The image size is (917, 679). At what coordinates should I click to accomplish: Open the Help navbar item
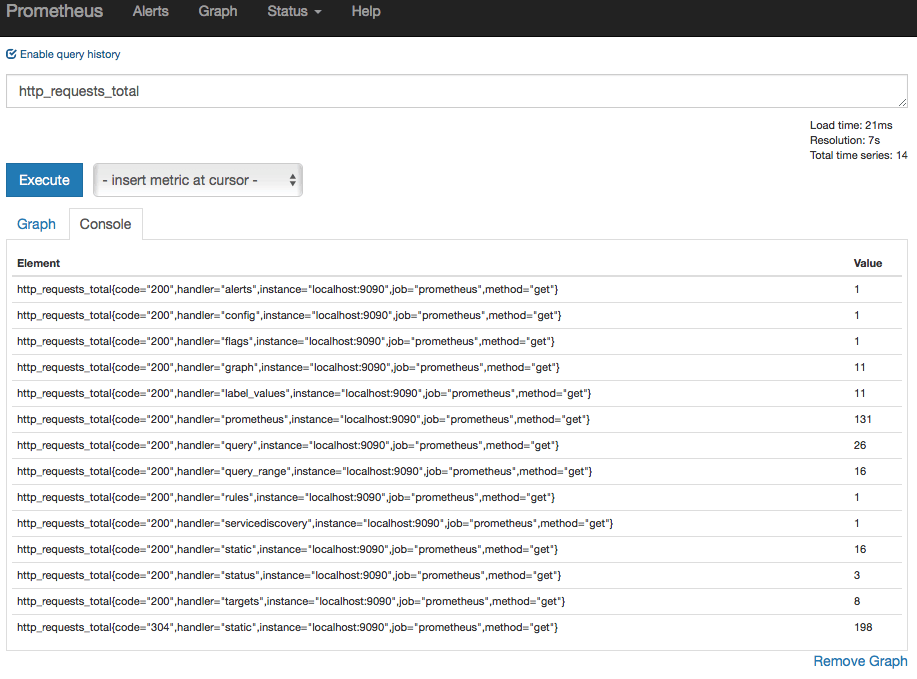[x=366, y=11]
